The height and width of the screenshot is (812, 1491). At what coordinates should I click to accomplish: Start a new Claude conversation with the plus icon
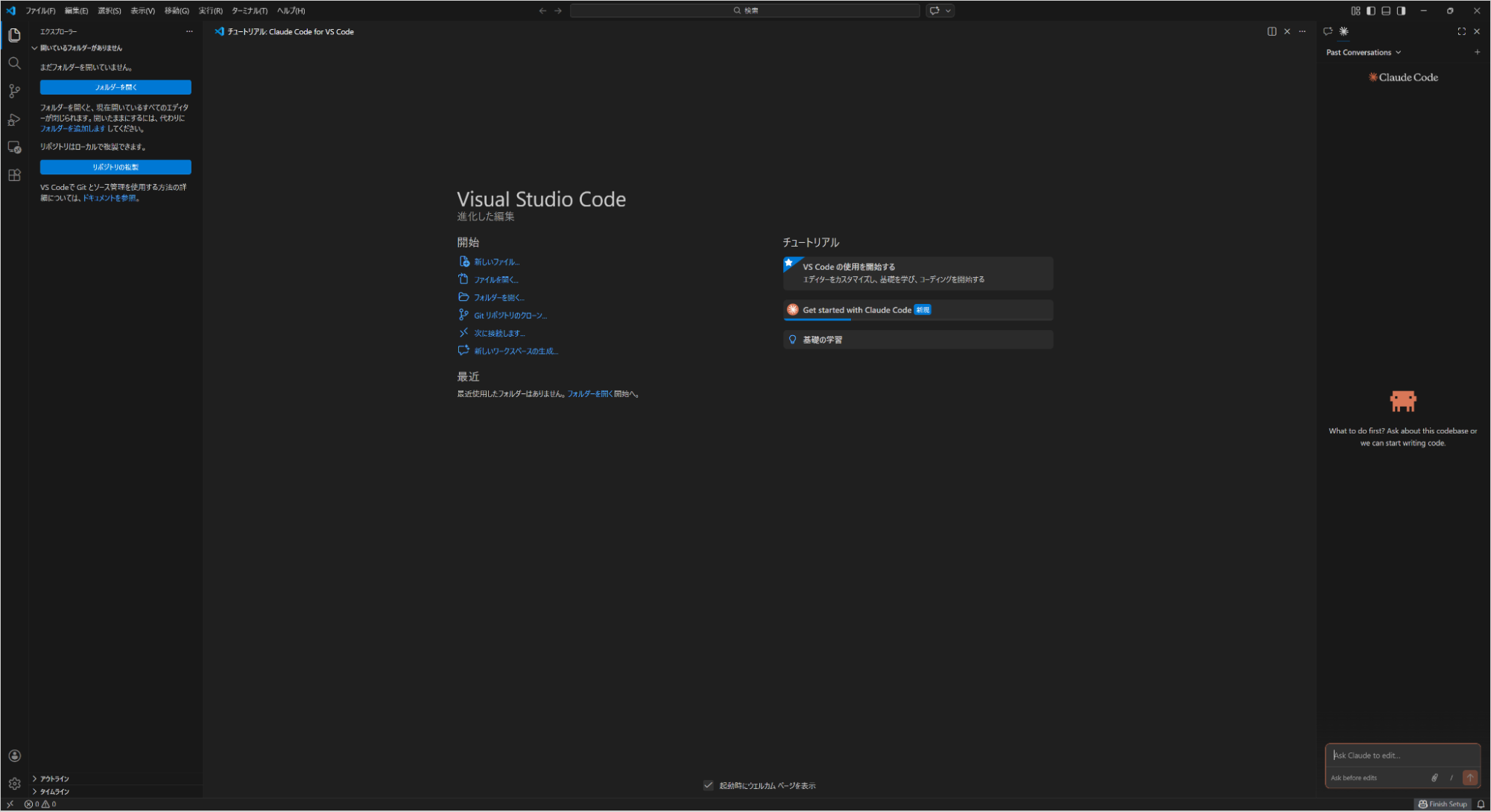1478,51
